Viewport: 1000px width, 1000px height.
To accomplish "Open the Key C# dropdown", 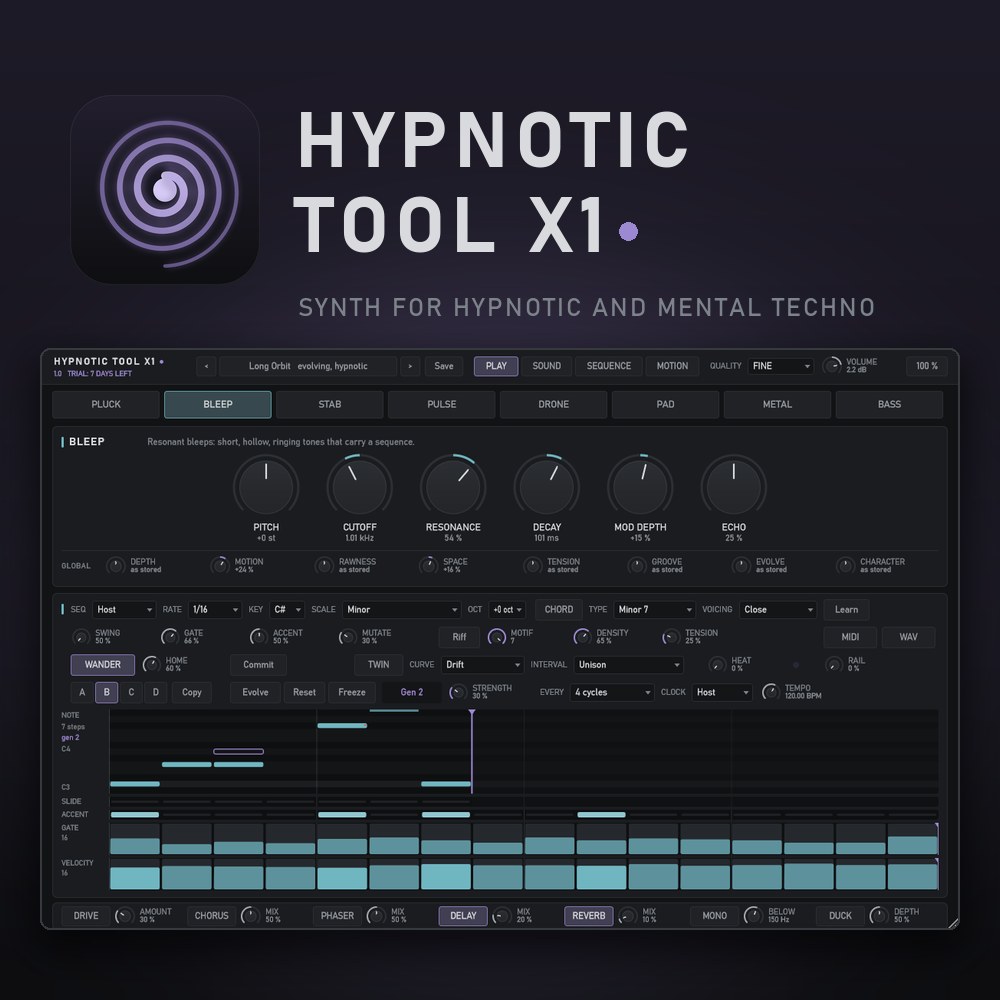I will click(x=286, y=610).
